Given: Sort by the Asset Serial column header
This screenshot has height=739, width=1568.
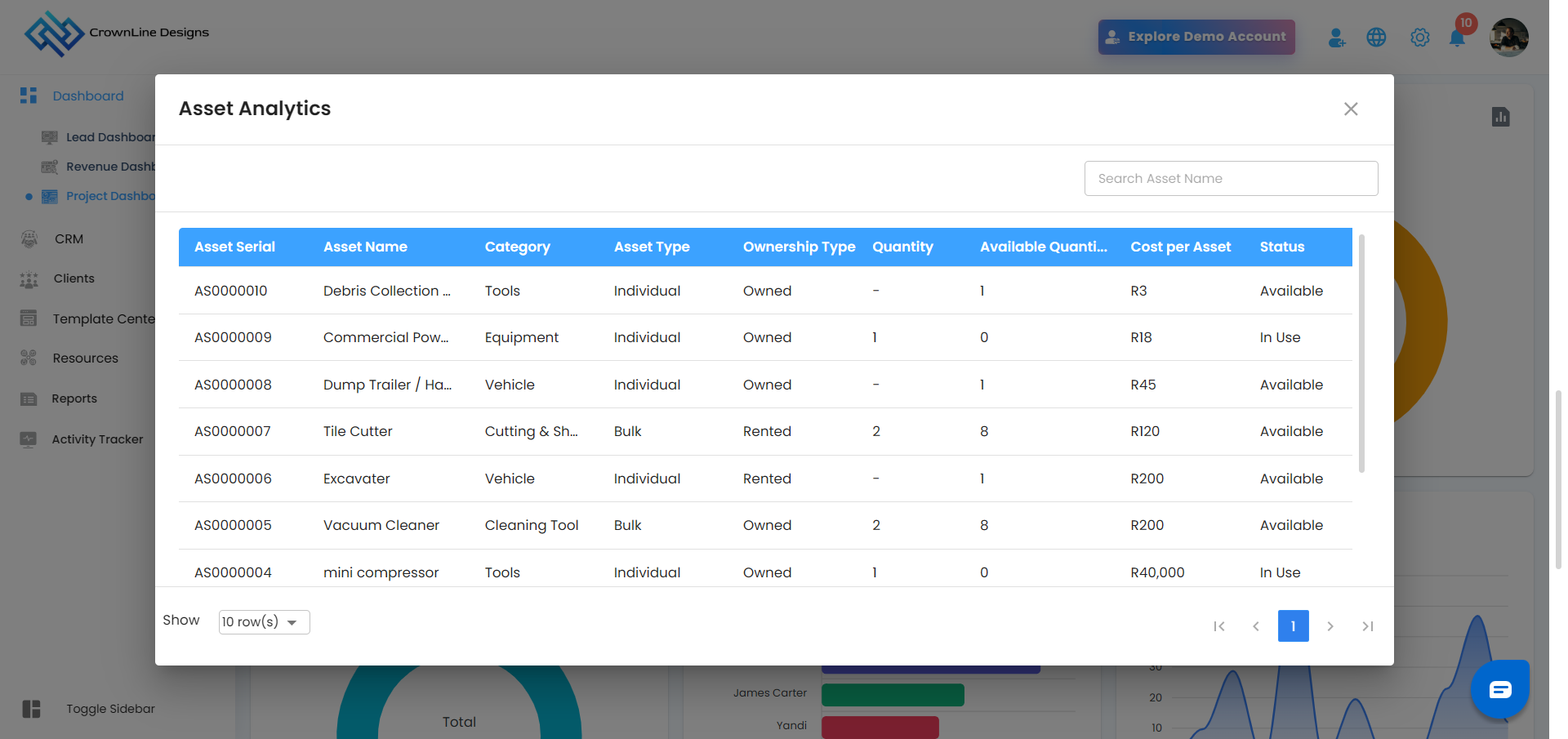Looking at the screenshot, I should coord(234,247).
